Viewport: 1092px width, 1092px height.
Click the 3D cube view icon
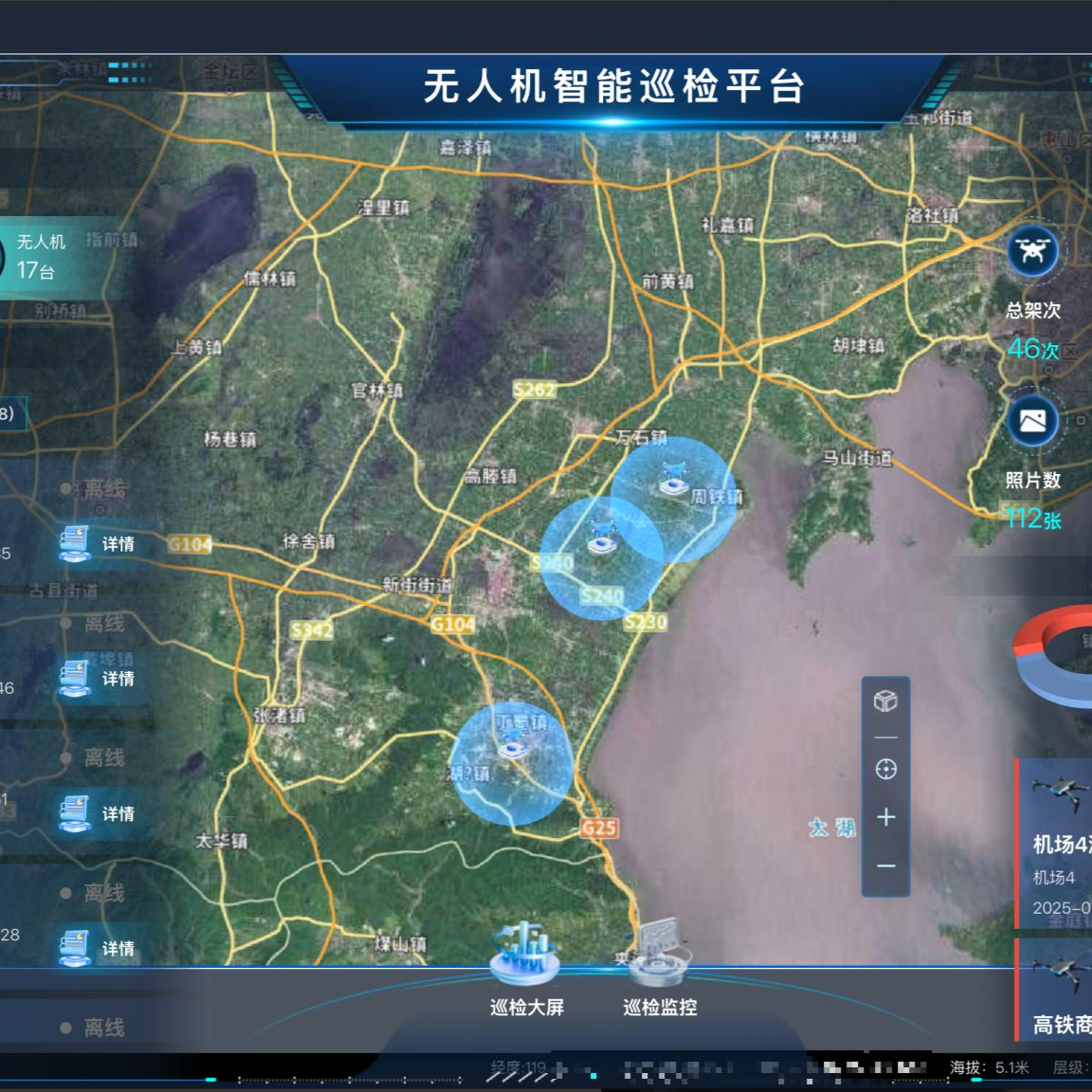(x=885, y=701)
